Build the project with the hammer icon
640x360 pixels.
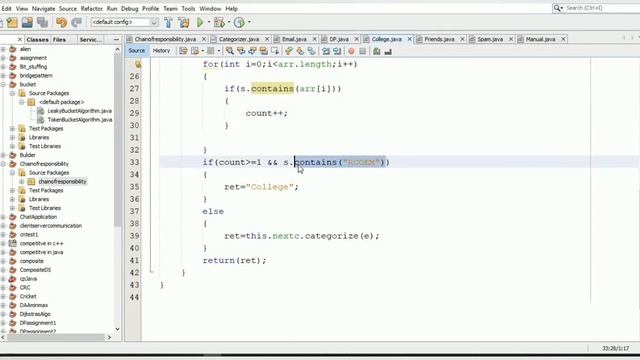point(168,22)
